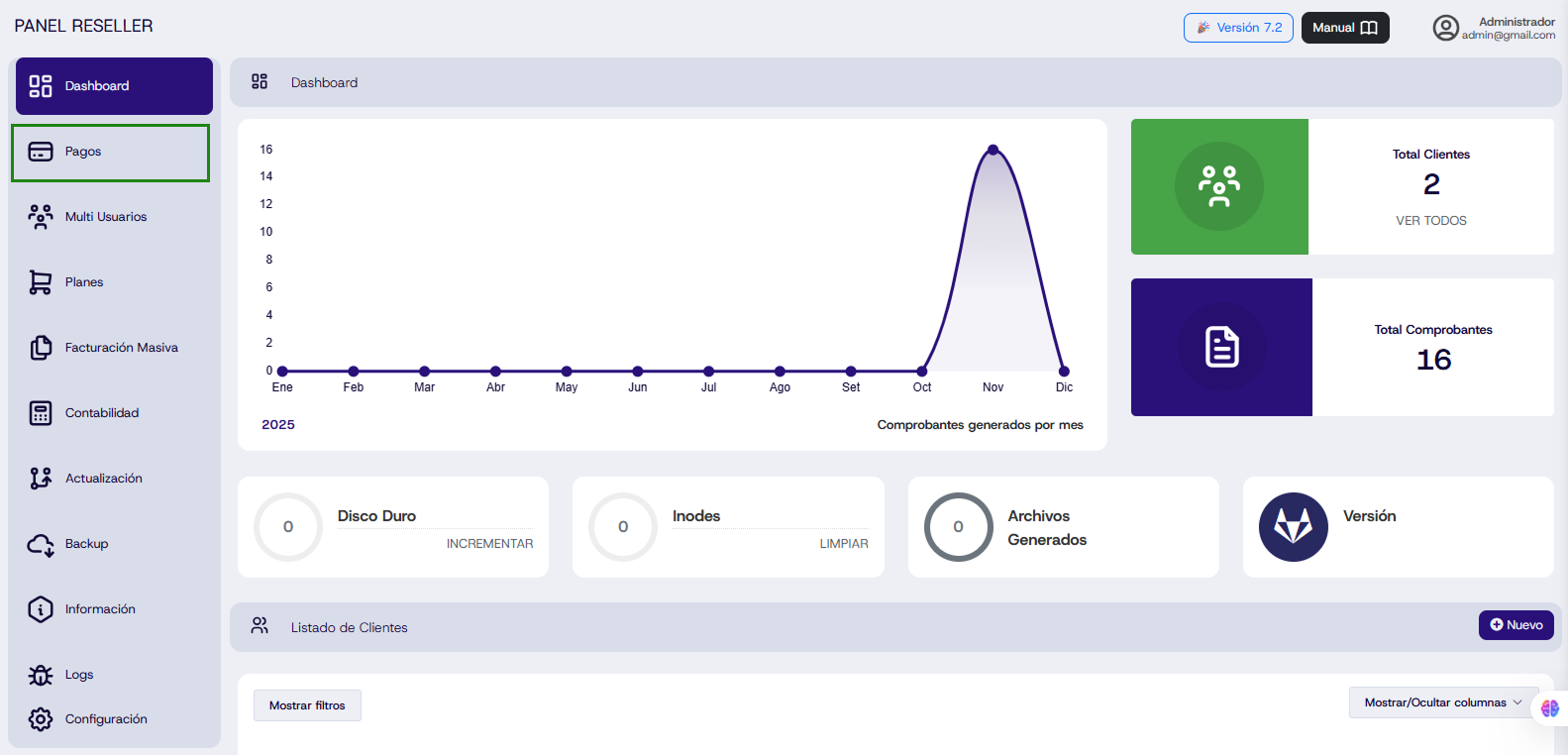
Task: Go to Actualización in the sidebar
Action: pyautogui.click(x=103, y=479)
